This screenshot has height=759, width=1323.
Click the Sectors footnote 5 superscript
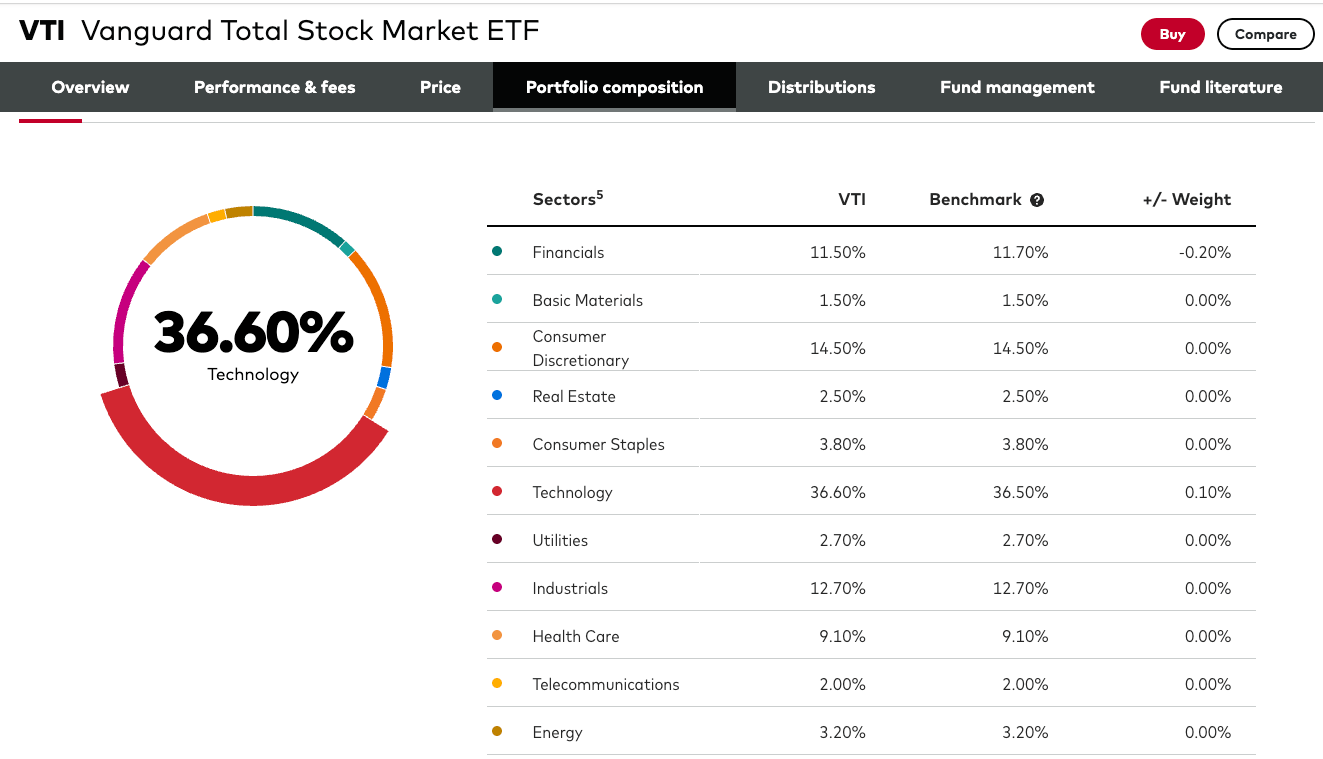point(600,194)
